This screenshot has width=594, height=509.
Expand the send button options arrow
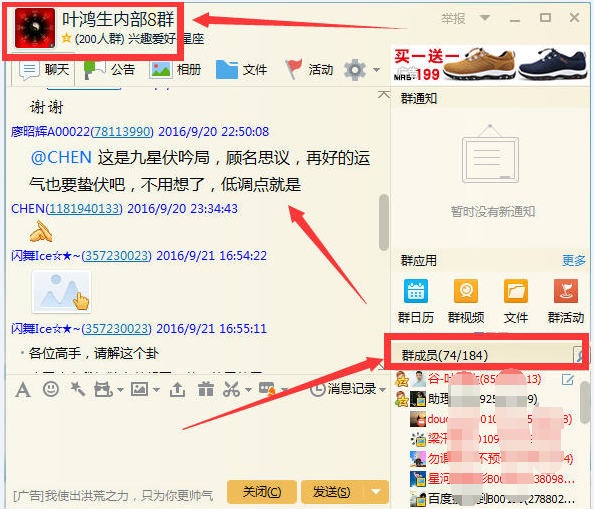(376, 492)
